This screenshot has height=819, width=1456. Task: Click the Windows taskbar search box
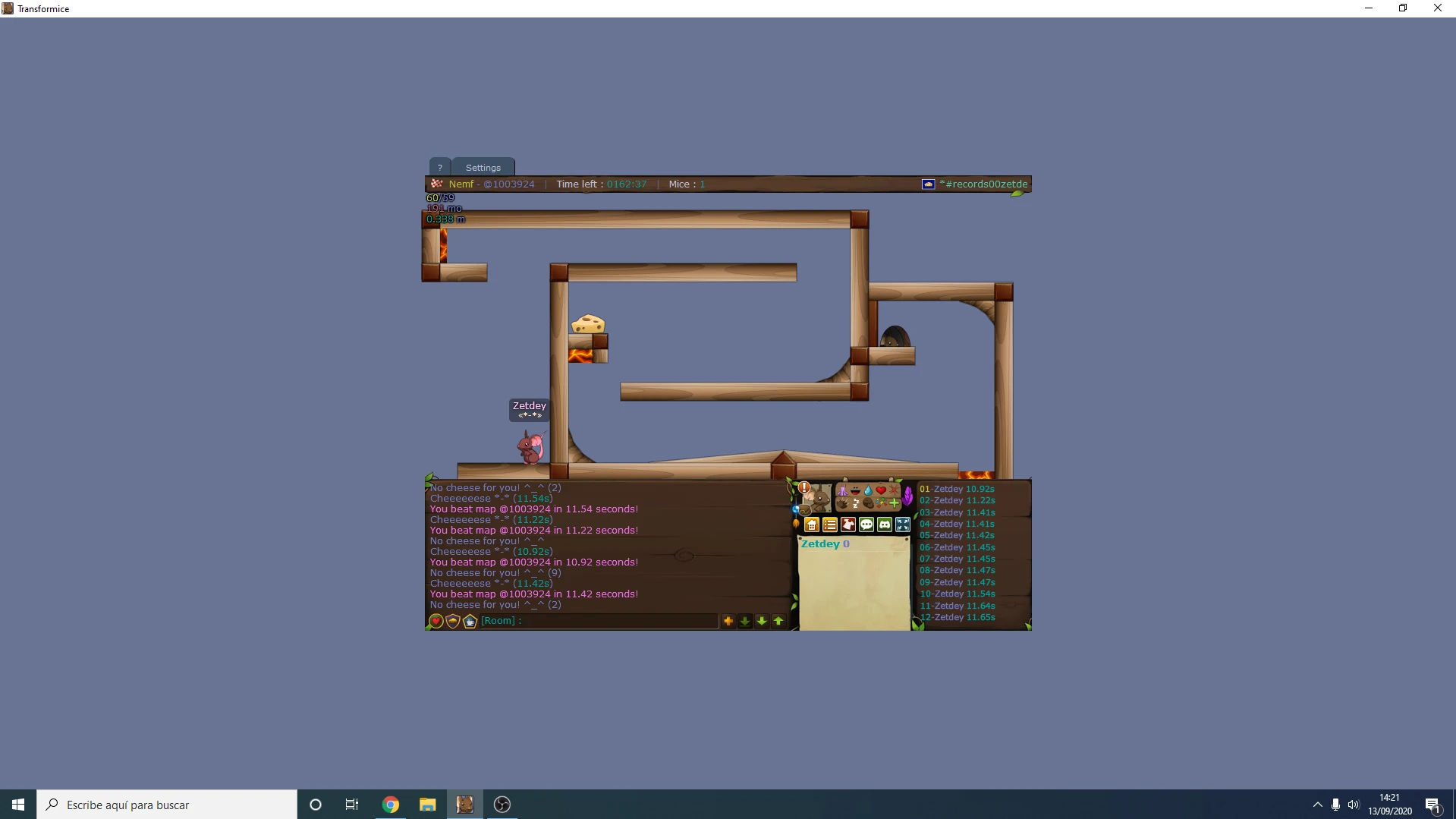(x=167, y=805)
